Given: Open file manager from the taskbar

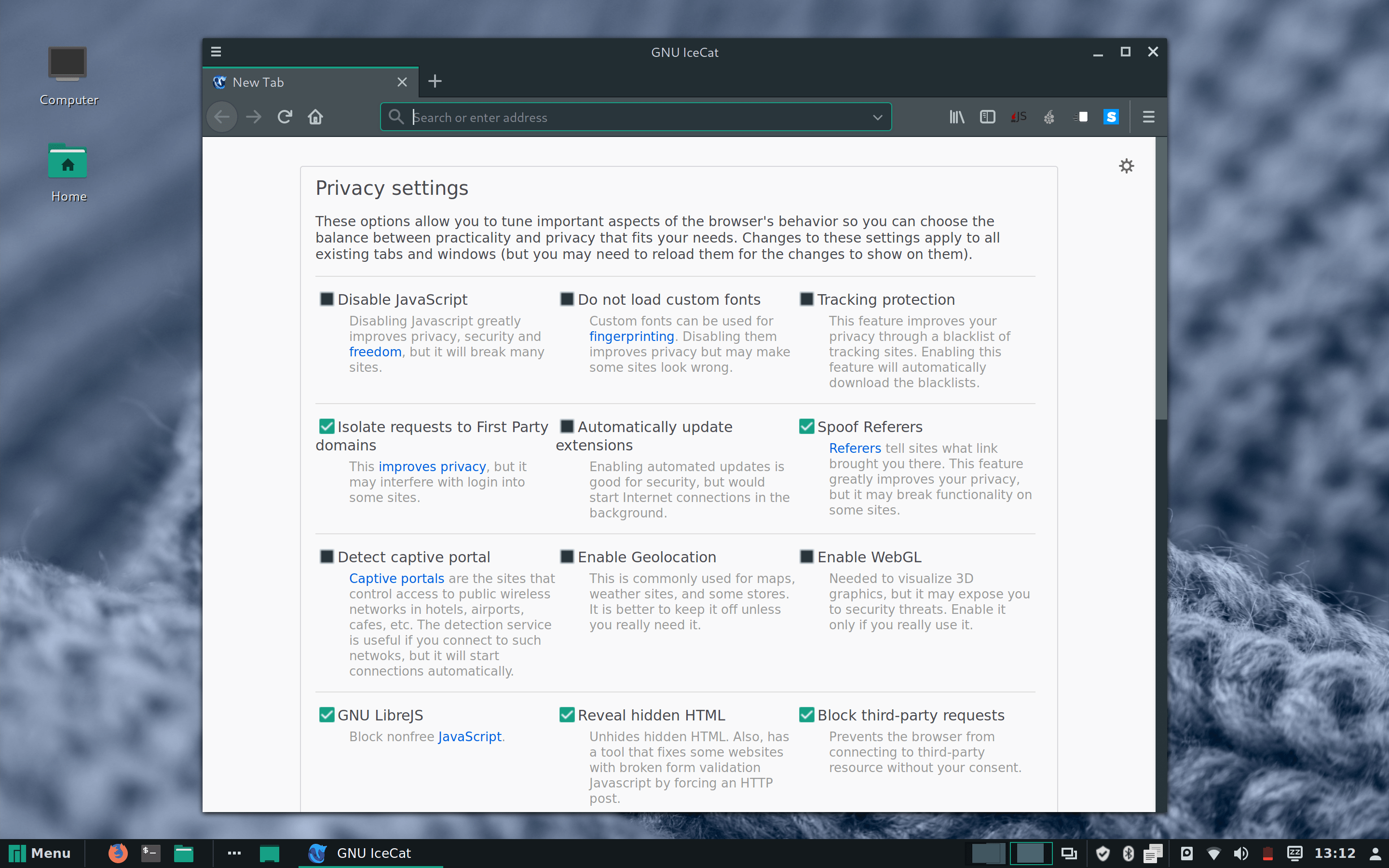Looking at the screenshot, I should pyautogui.click(x=184, y=853).
